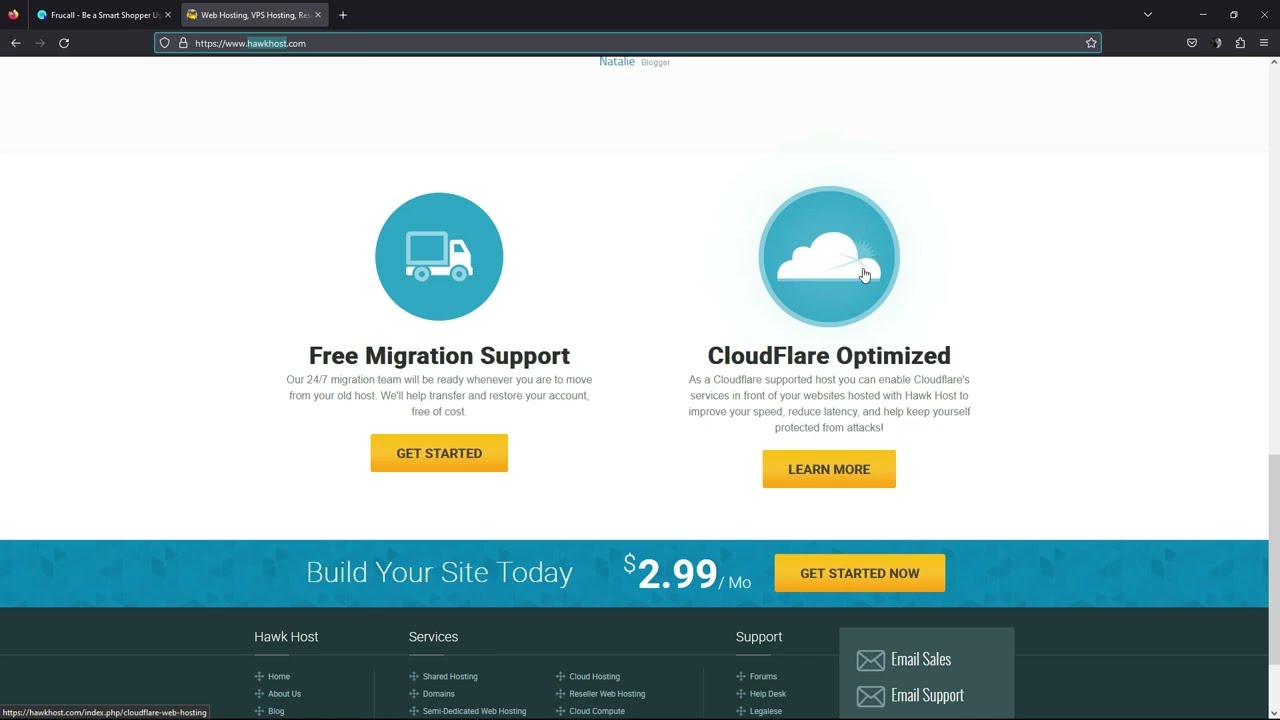Click the forward navigation arrow

click(40, 43)
